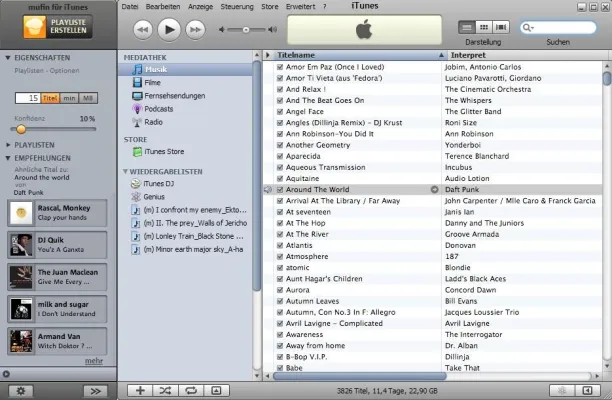Add a new playlist with plus button
Screen dimensions: 612x400
point(140,391)
